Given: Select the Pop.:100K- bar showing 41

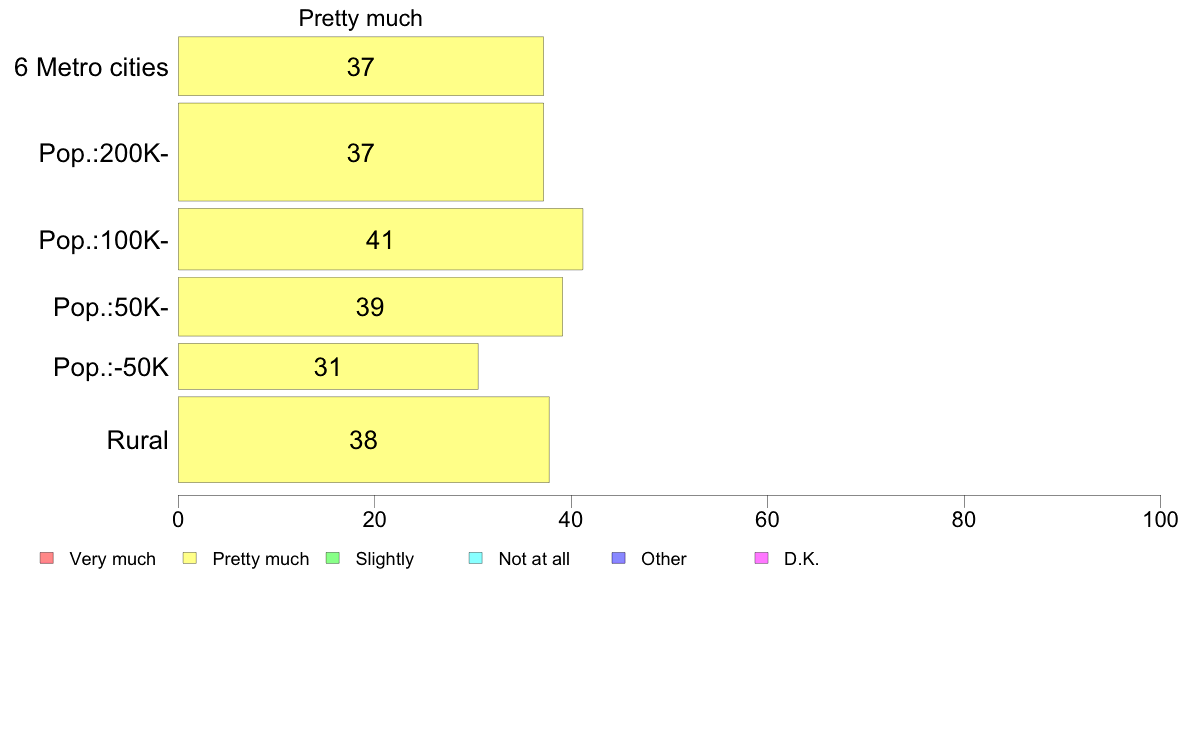Looking at the screenshot, I should click(380, 240).
